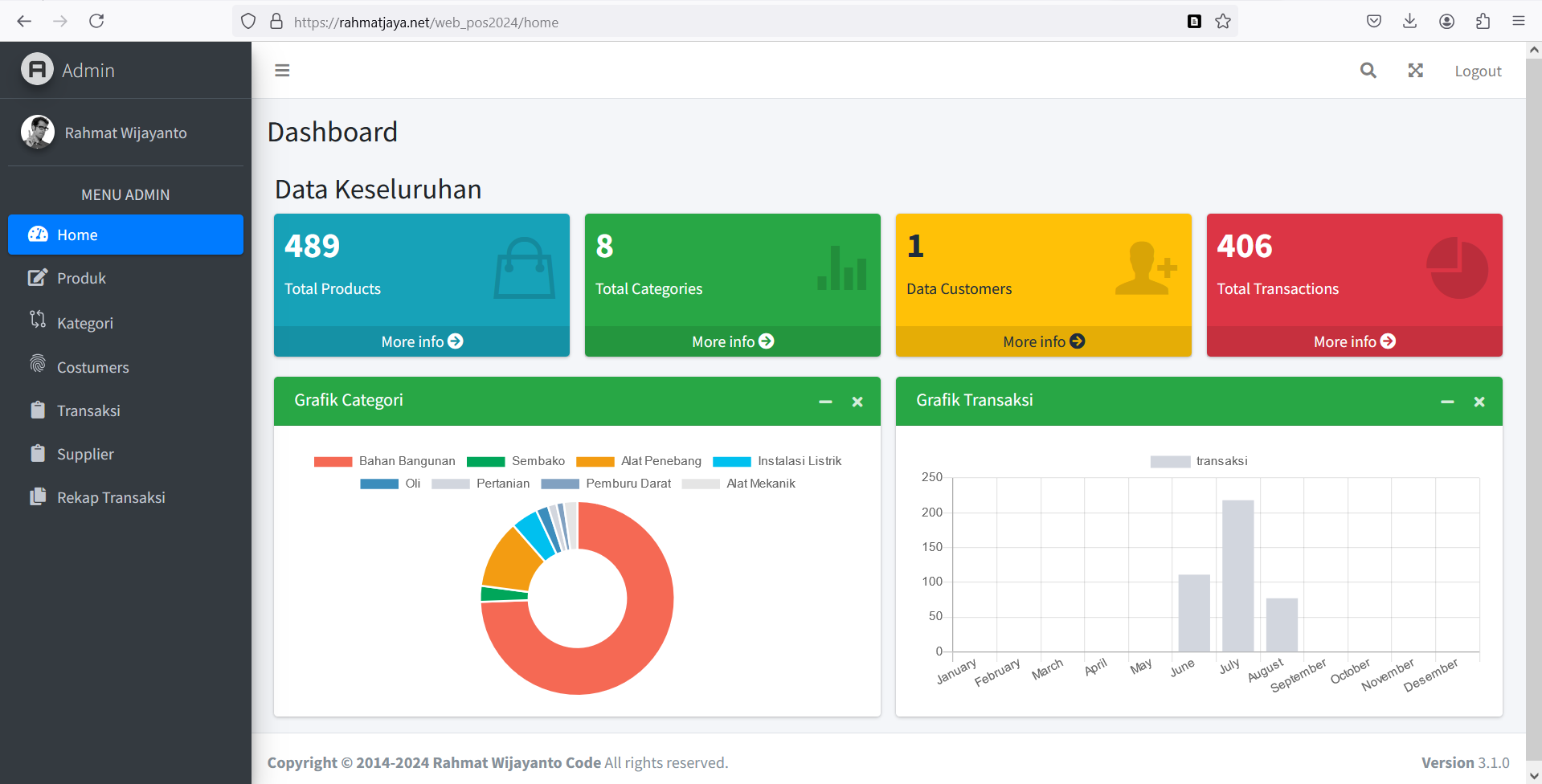Viewport: 1542px width, 784px height.
Task: Collapse the Grafik Transaksi panel
Action: click(x=1447, y=402)
